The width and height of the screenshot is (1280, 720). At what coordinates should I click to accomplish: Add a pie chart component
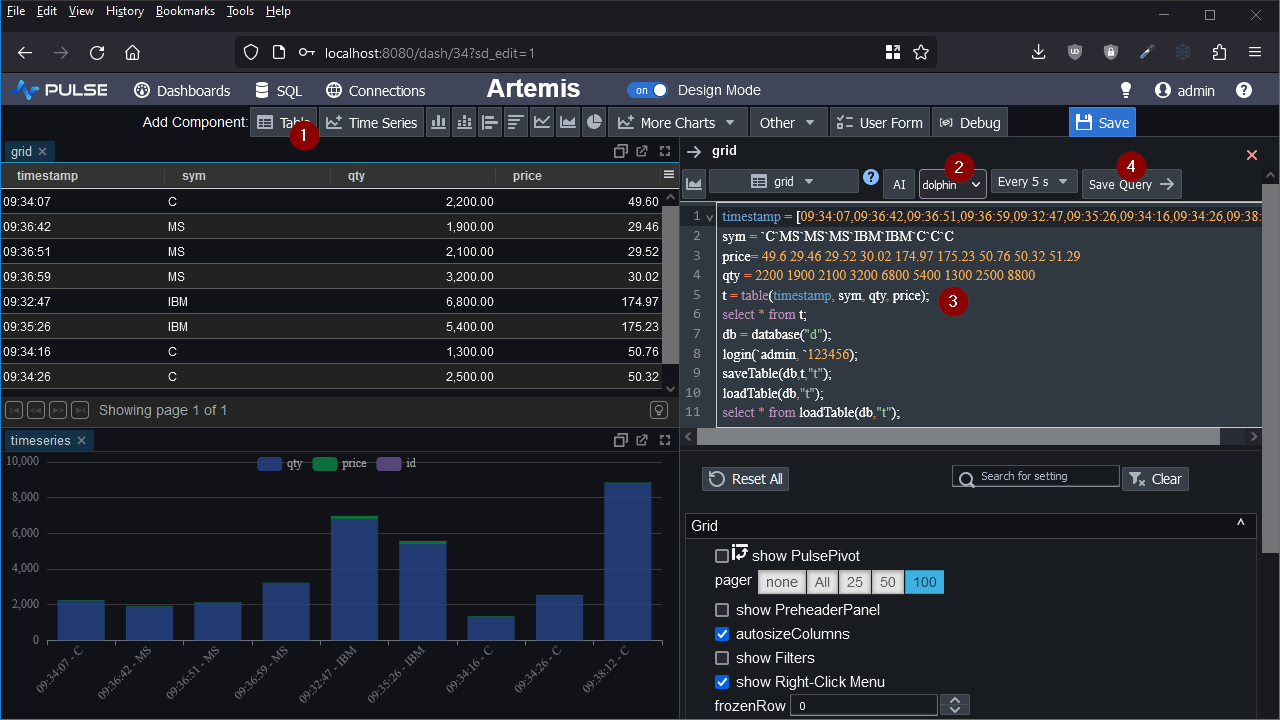click(x=594, y=122)
